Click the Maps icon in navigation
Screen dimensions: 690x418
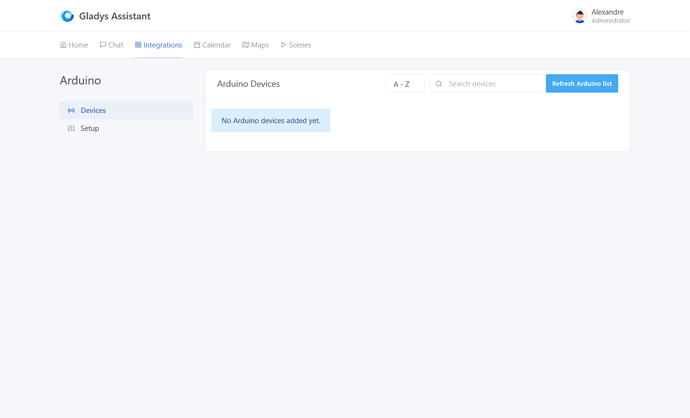click(x=246, y=45)
